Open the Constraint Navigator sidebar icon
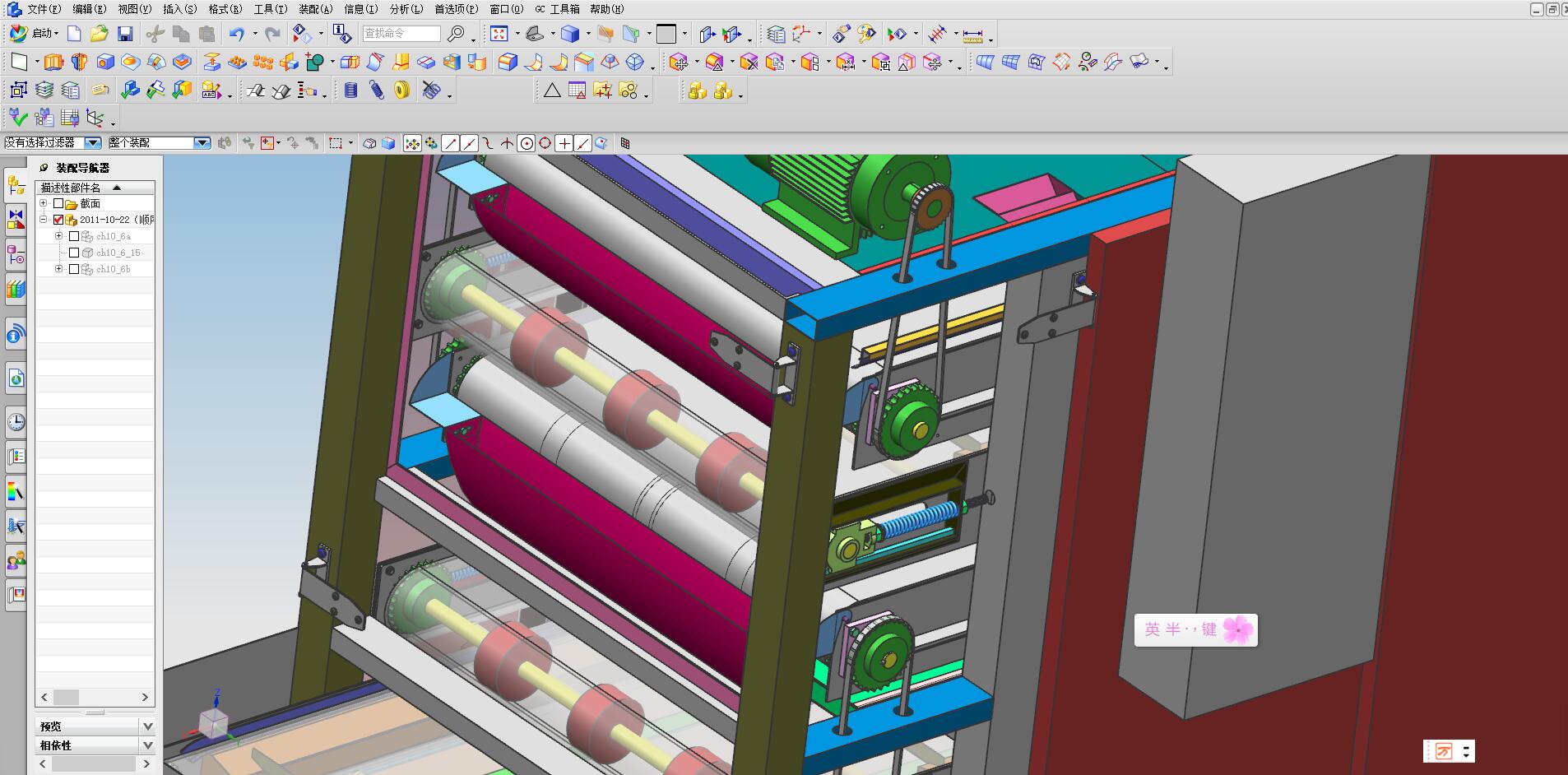1568x775 pixels. [x=16, y=220]
